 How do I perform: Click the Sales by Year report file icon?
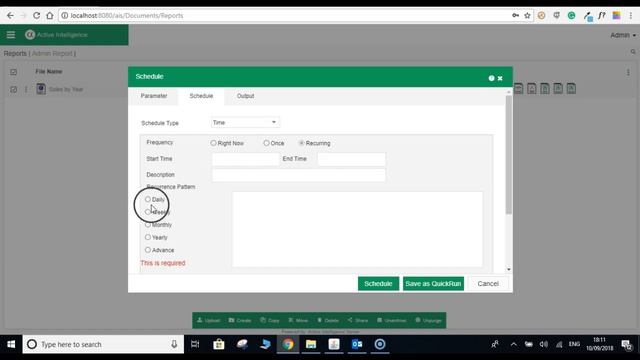[41, 89]
